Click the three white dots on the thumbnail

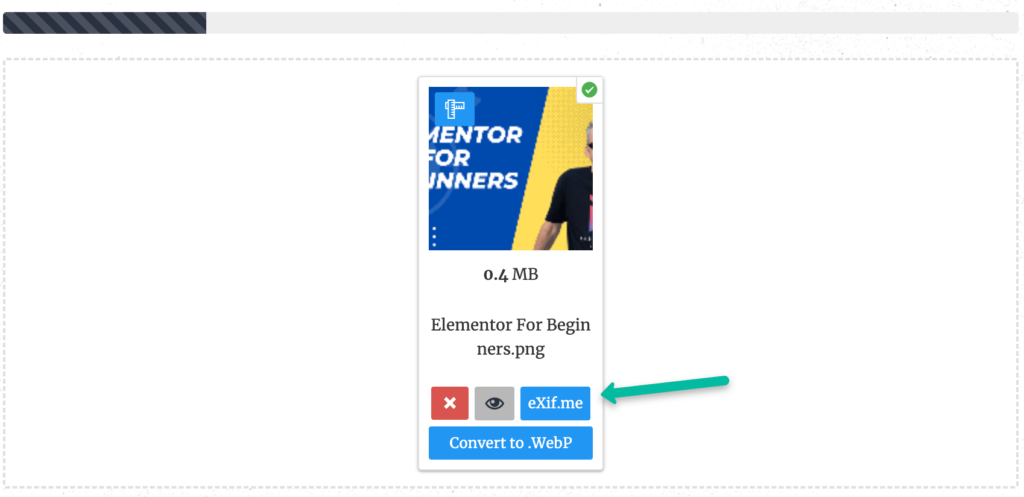click(435, 236)
